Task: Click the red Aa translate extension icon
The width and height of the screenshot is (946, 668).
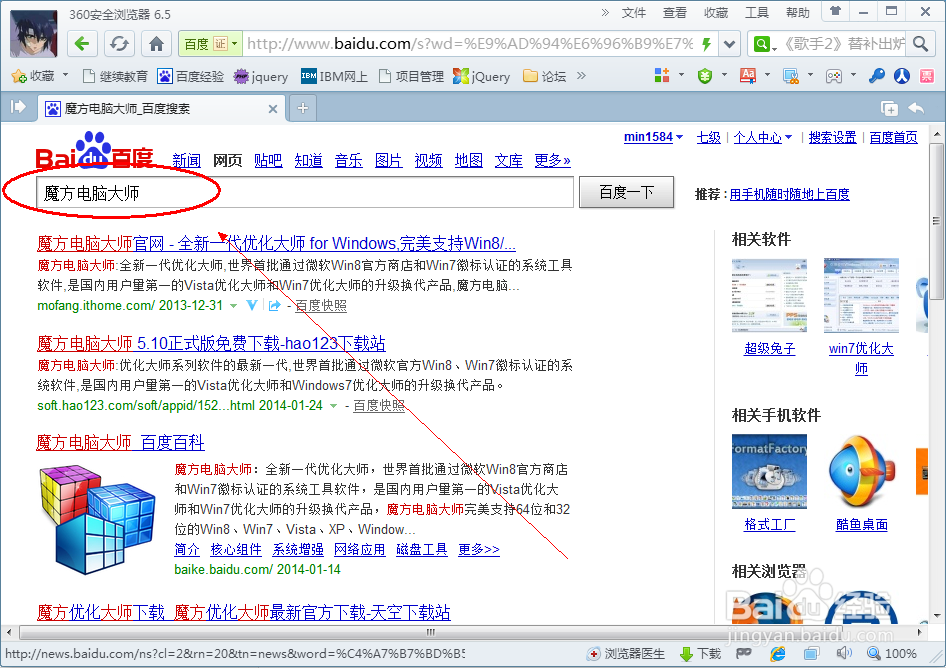Action: point(748,75)
